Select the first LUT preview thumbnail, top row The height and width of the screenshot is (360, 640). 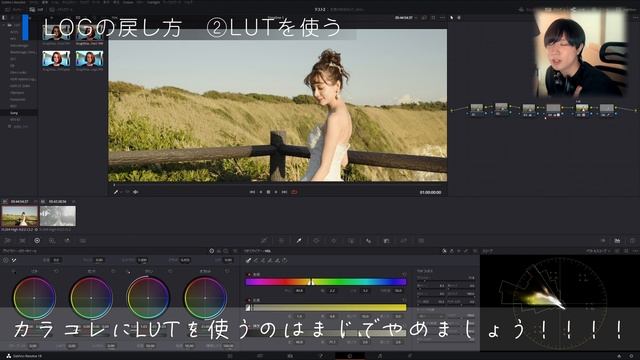point(56,33)
